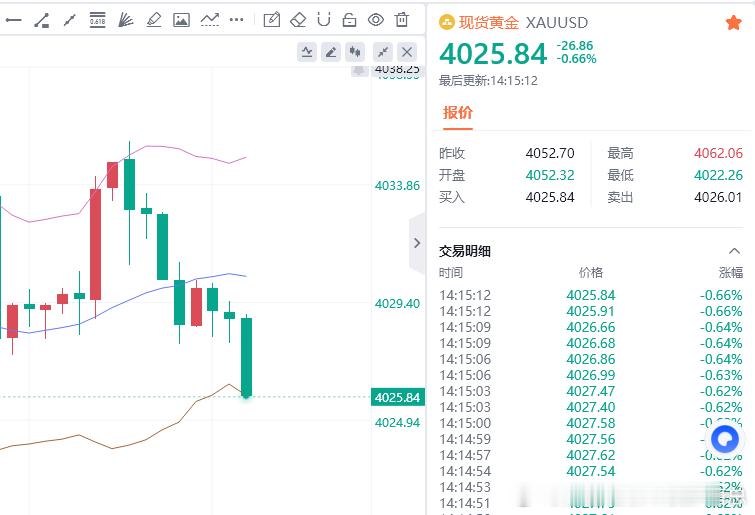The image size is (755, 515).
Task: Click the 卖出 price 4026.01
Action: (x=718, y=197)
